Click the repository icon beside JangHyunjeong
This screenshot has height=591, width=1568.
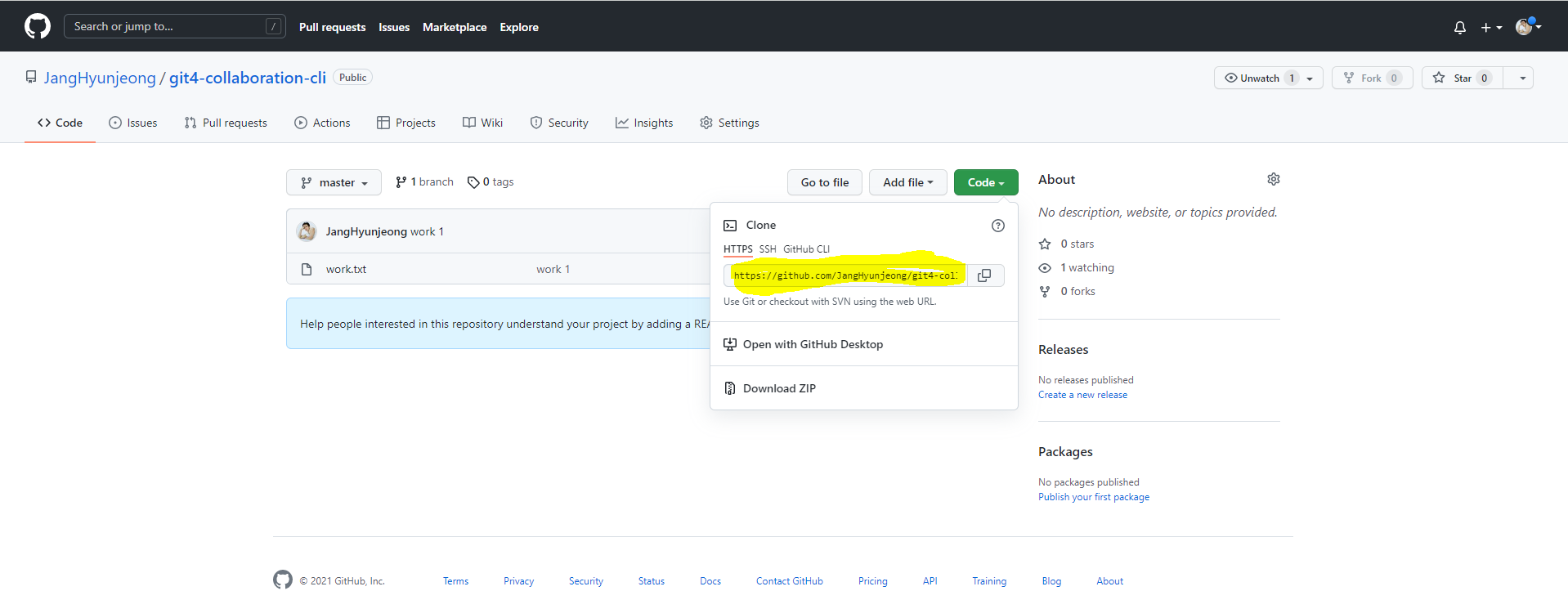click(x=31, y=77)
